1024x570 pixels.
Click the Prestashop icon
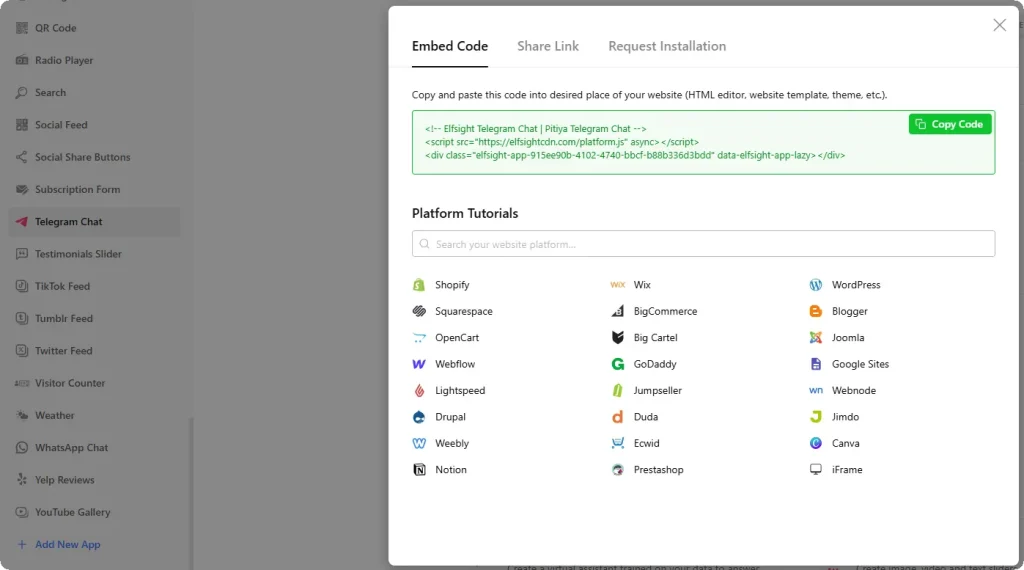point(617,469)
